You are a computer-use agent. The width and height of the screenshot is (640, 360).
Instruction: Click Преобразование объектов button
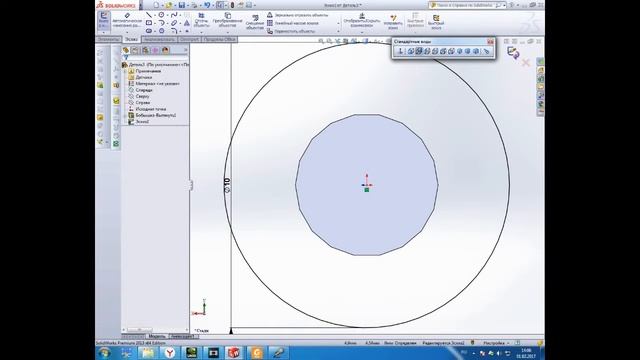point(227,20)
